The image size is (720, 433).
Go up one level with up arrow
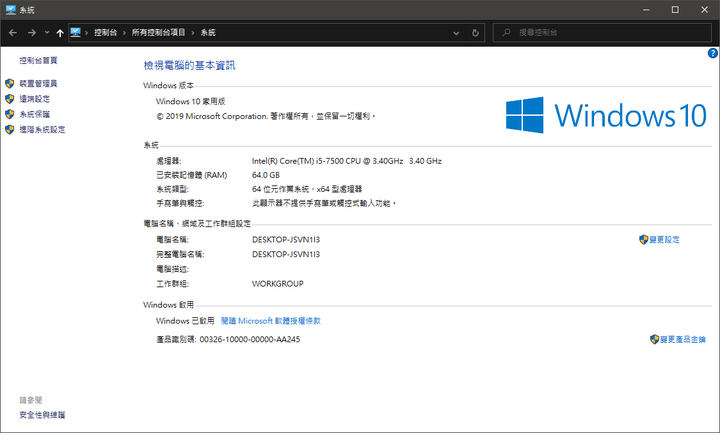pyautogui.click(x=60, y=33)
